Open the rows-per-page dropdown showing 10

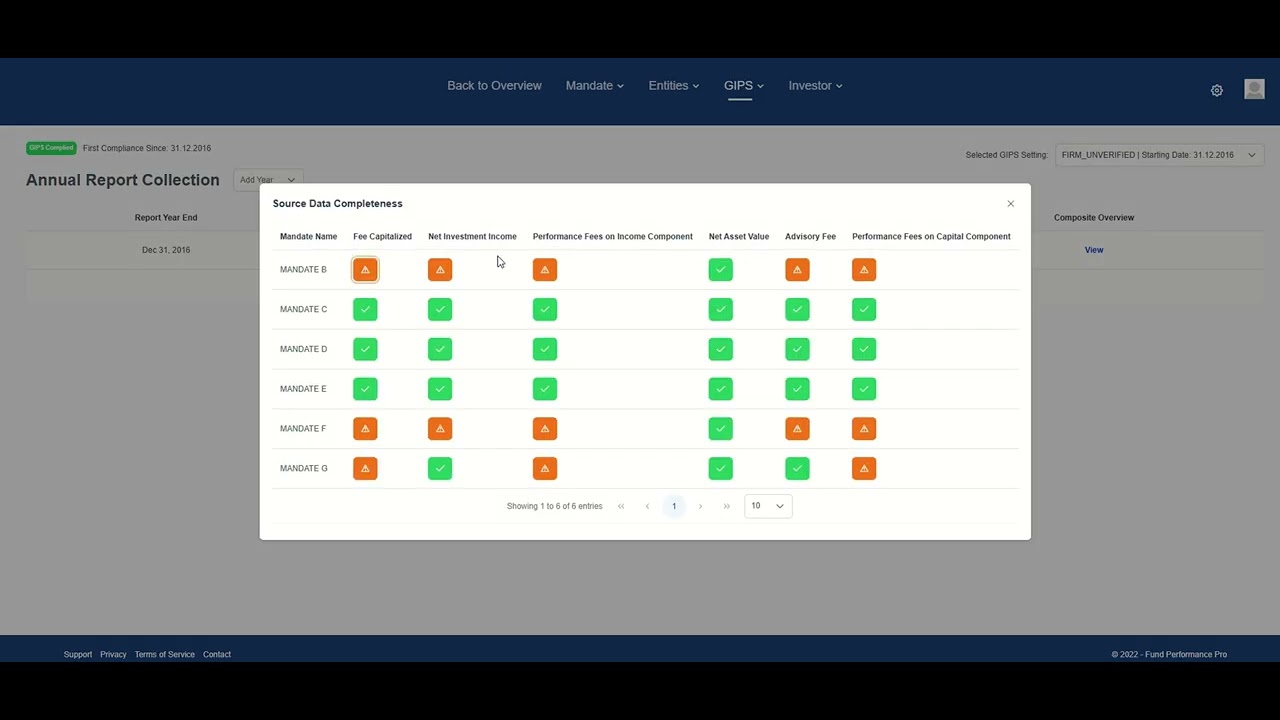(x=768, y=506)
